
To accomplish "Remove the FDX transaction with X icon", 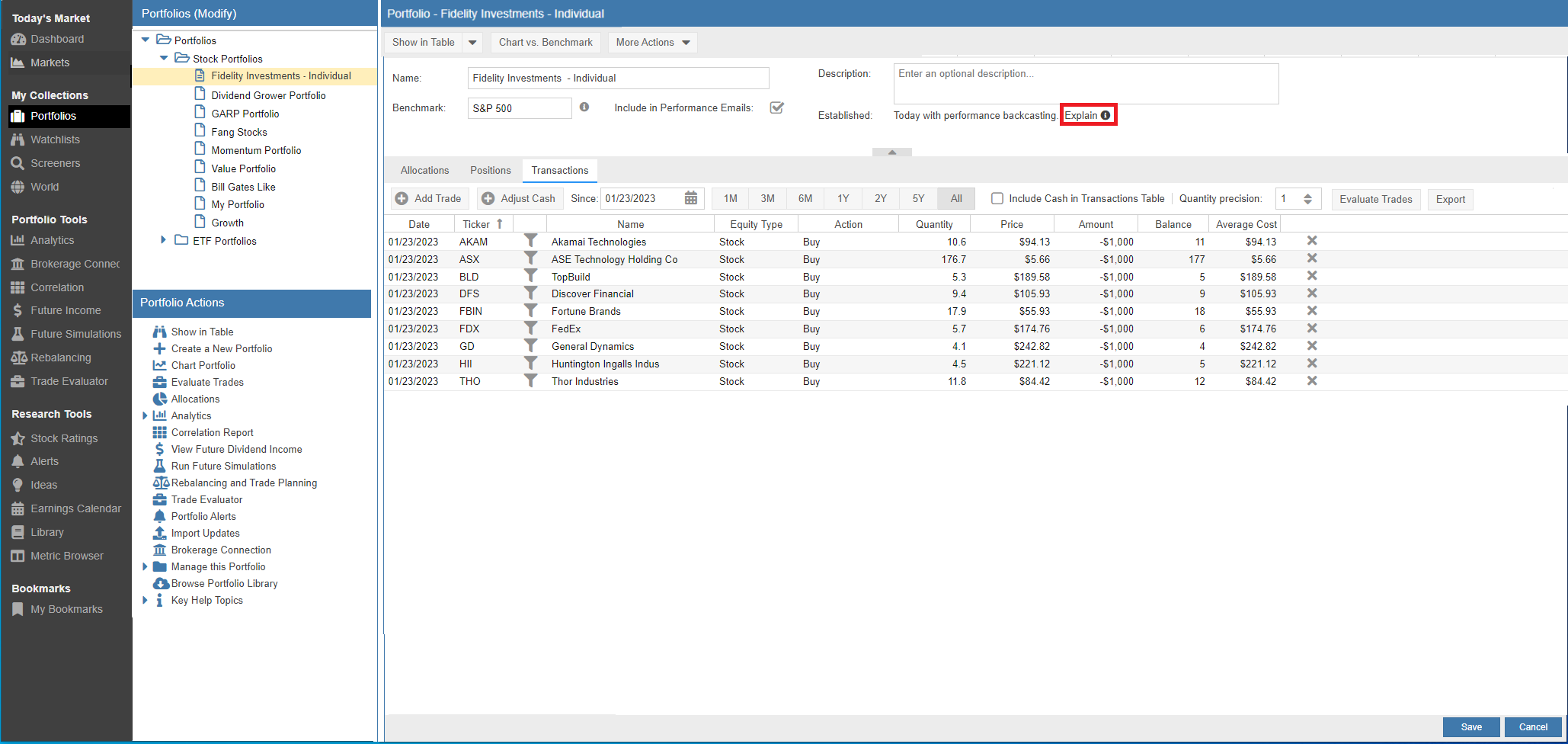I will 1312,329.
